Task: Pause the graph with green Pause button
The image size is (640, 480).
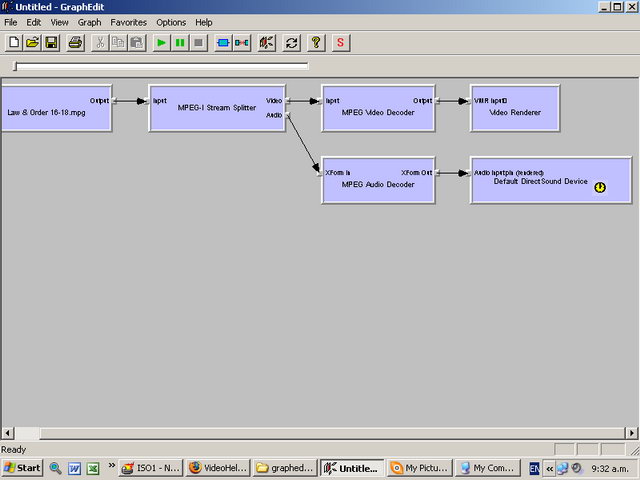Action: [180, 42]
